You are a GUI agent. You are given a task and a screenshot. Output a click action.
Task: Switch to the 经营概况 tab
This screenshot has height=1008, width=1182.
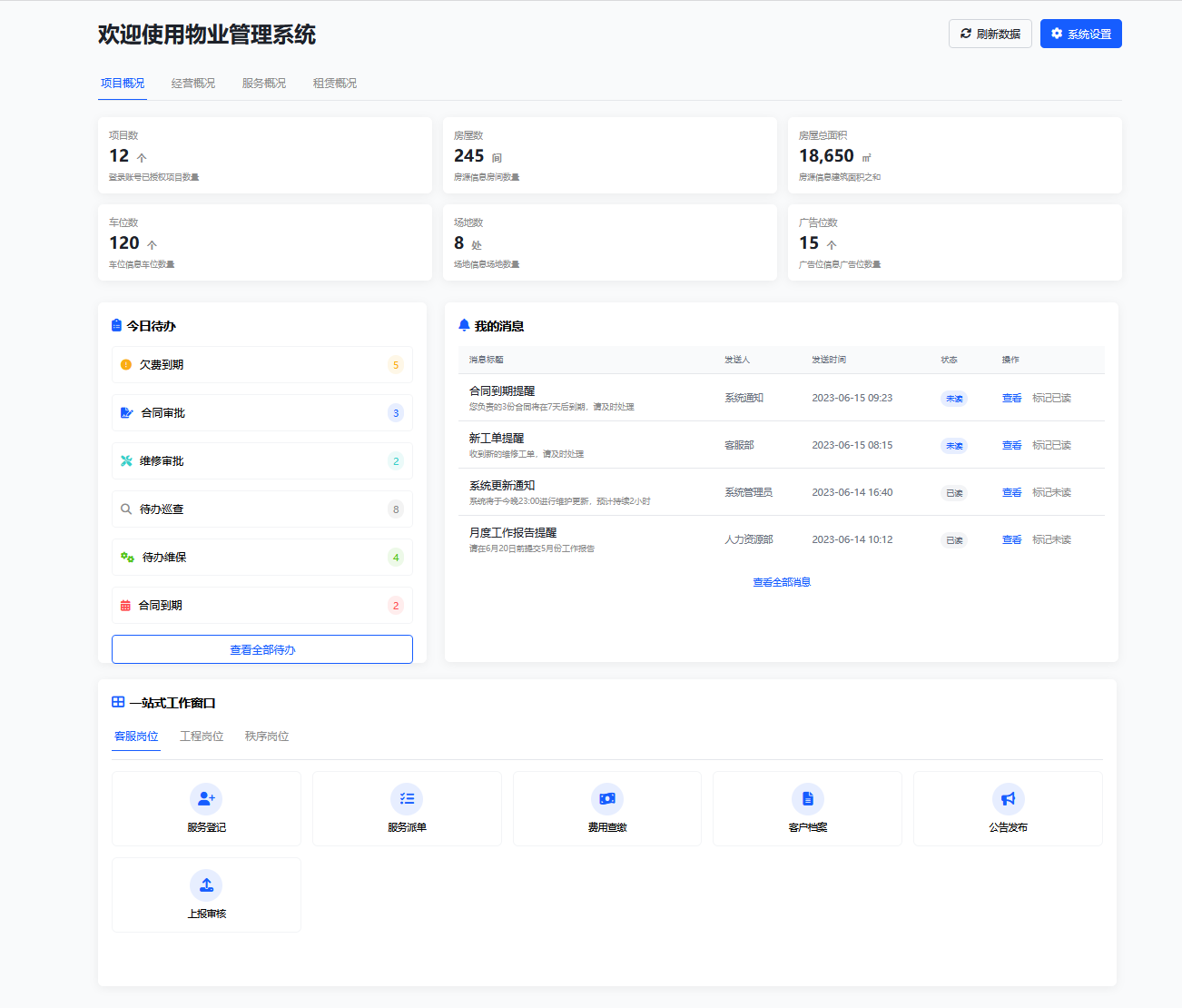(193, 84)
